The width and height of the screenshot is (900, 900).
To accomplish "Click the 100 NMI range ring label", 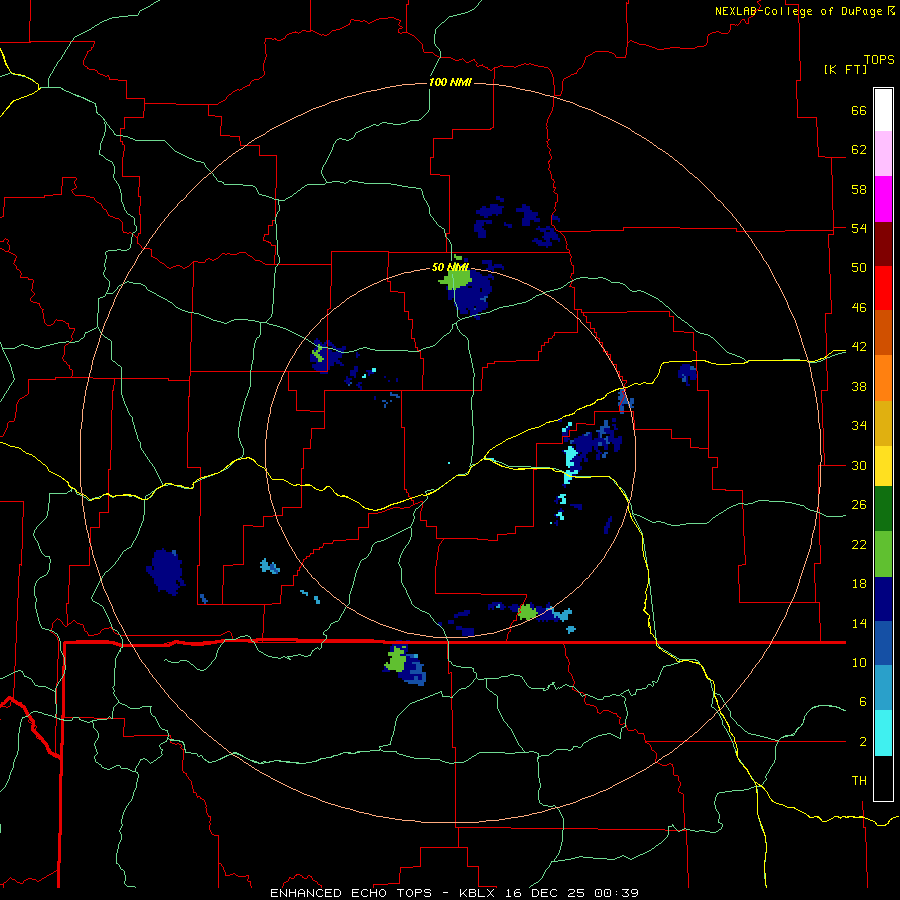I will click(450, 82).
